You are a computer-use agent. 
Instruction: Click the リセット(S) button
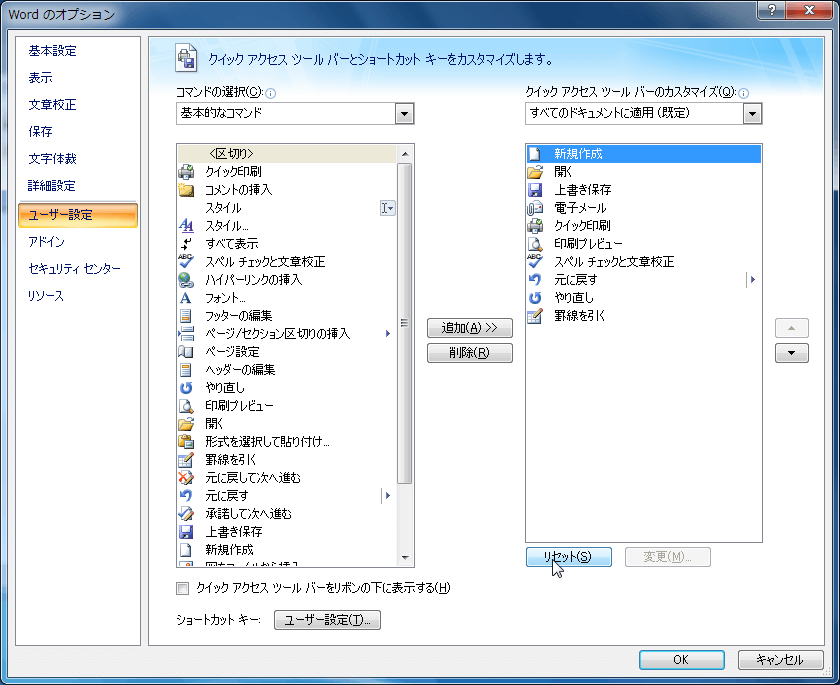(x=568, y=557)
